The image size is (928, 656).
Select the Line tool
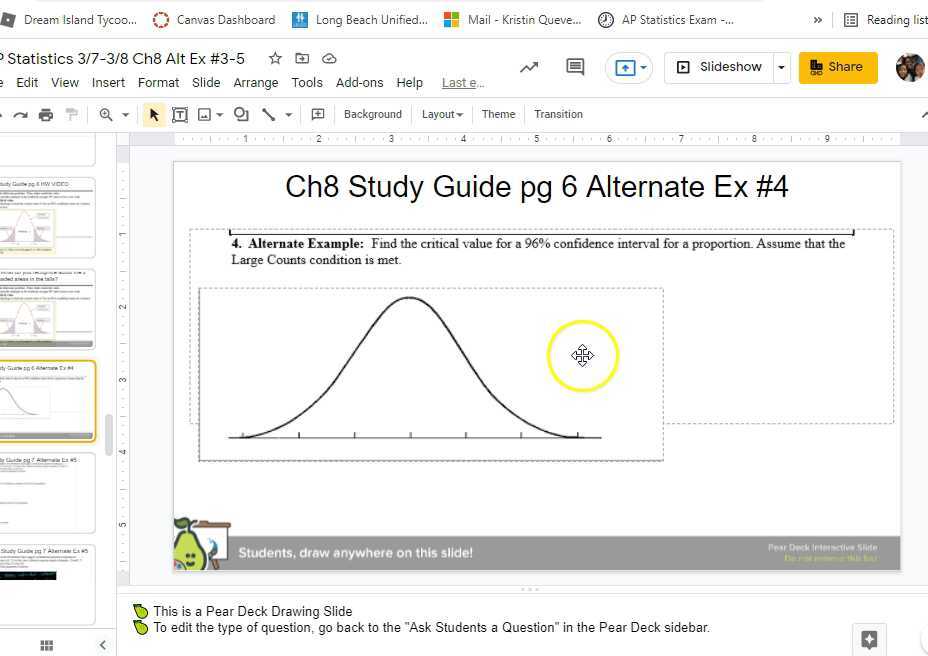(268, 114)
